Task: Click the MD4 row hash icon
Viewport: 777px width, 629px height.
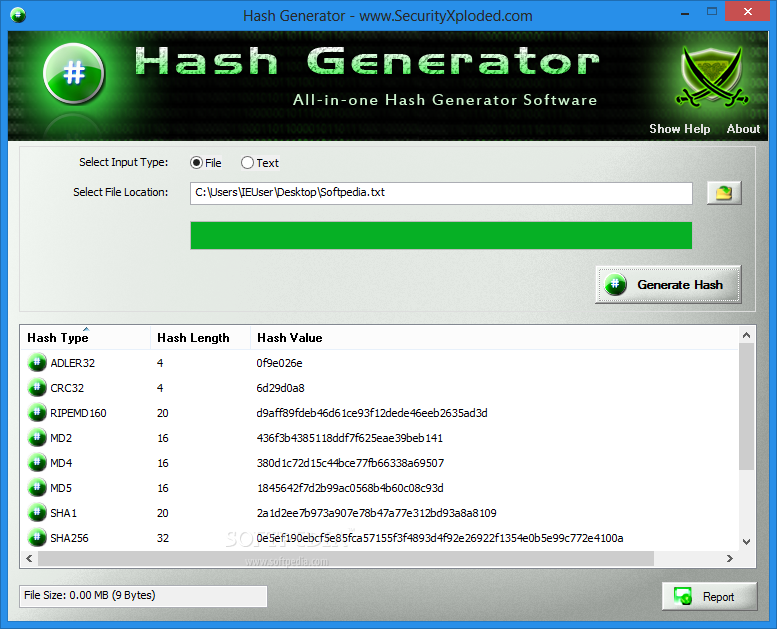Action: [37, 462]
